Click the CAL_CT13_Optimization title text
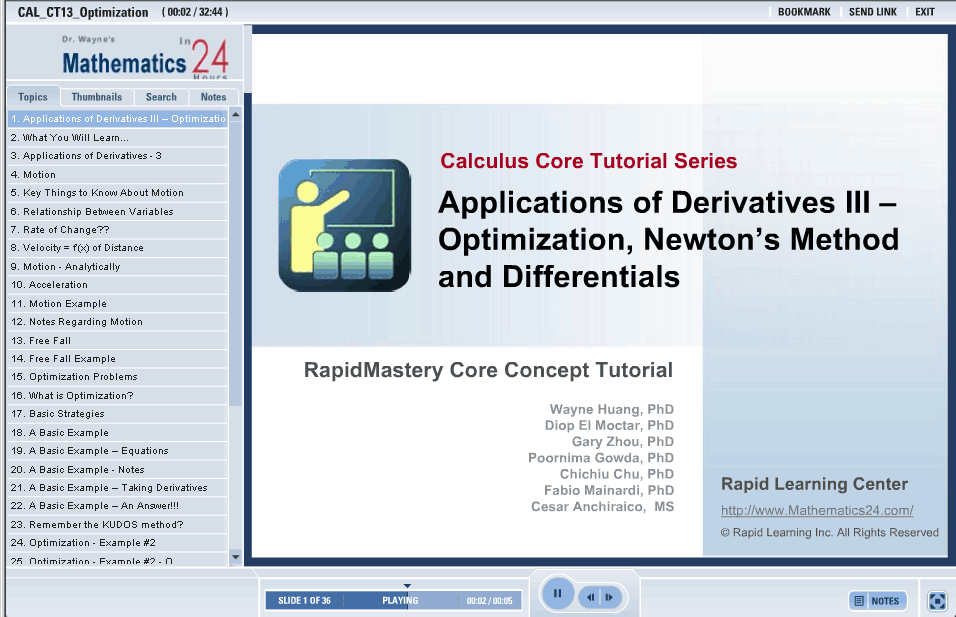Screen dimensions: 956x617 (x=83, y=12)
